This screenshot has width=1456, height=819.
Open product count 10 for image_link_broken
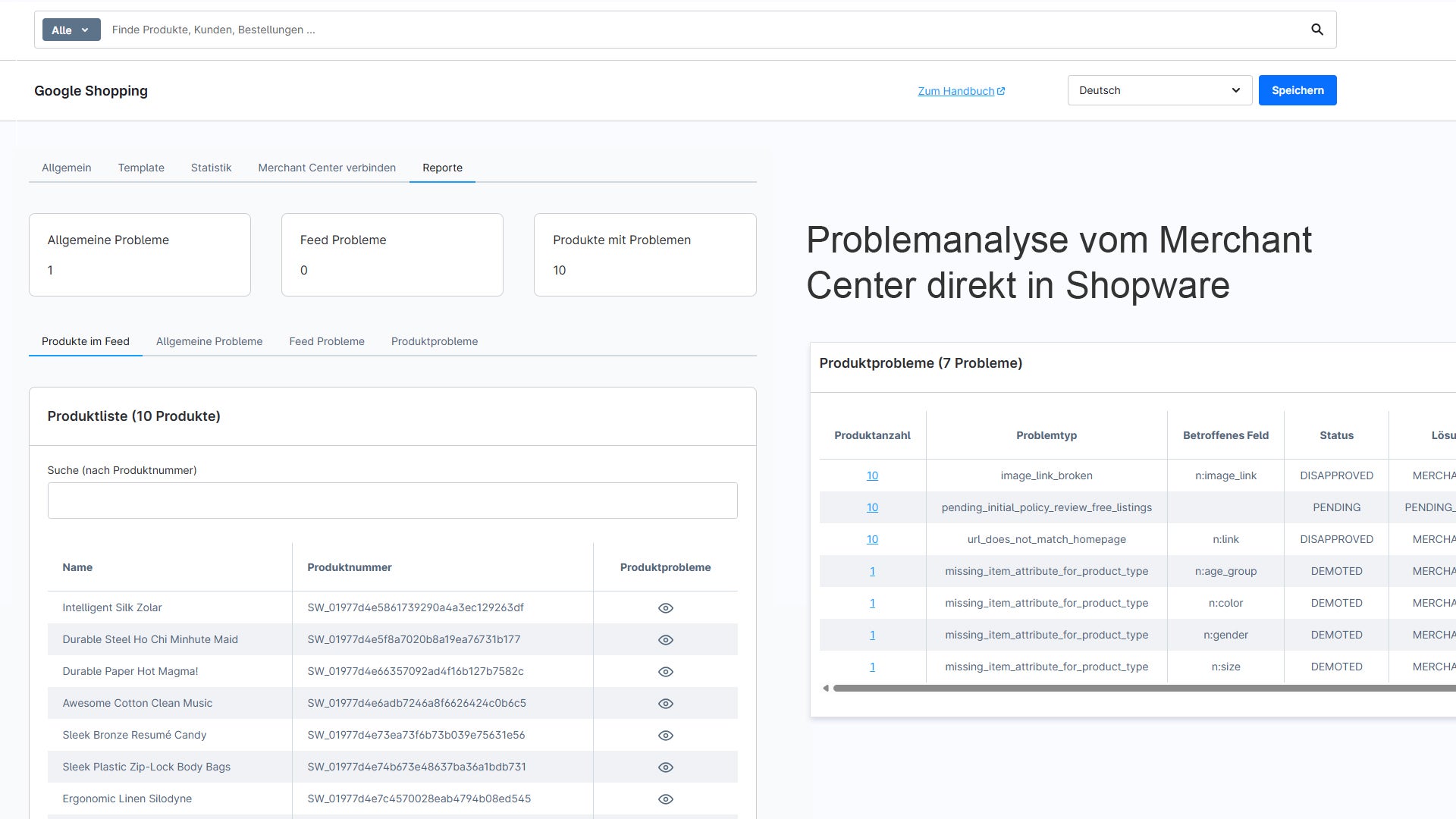click(872, 475)
